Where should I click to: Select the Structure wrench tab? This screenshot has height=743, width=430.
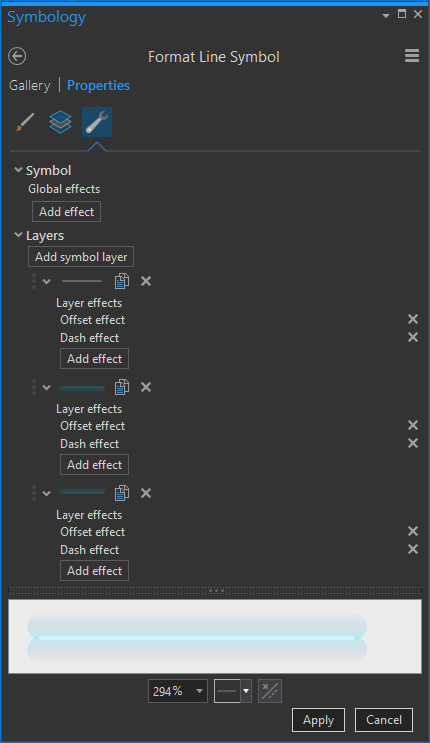(x=97, y=122)
